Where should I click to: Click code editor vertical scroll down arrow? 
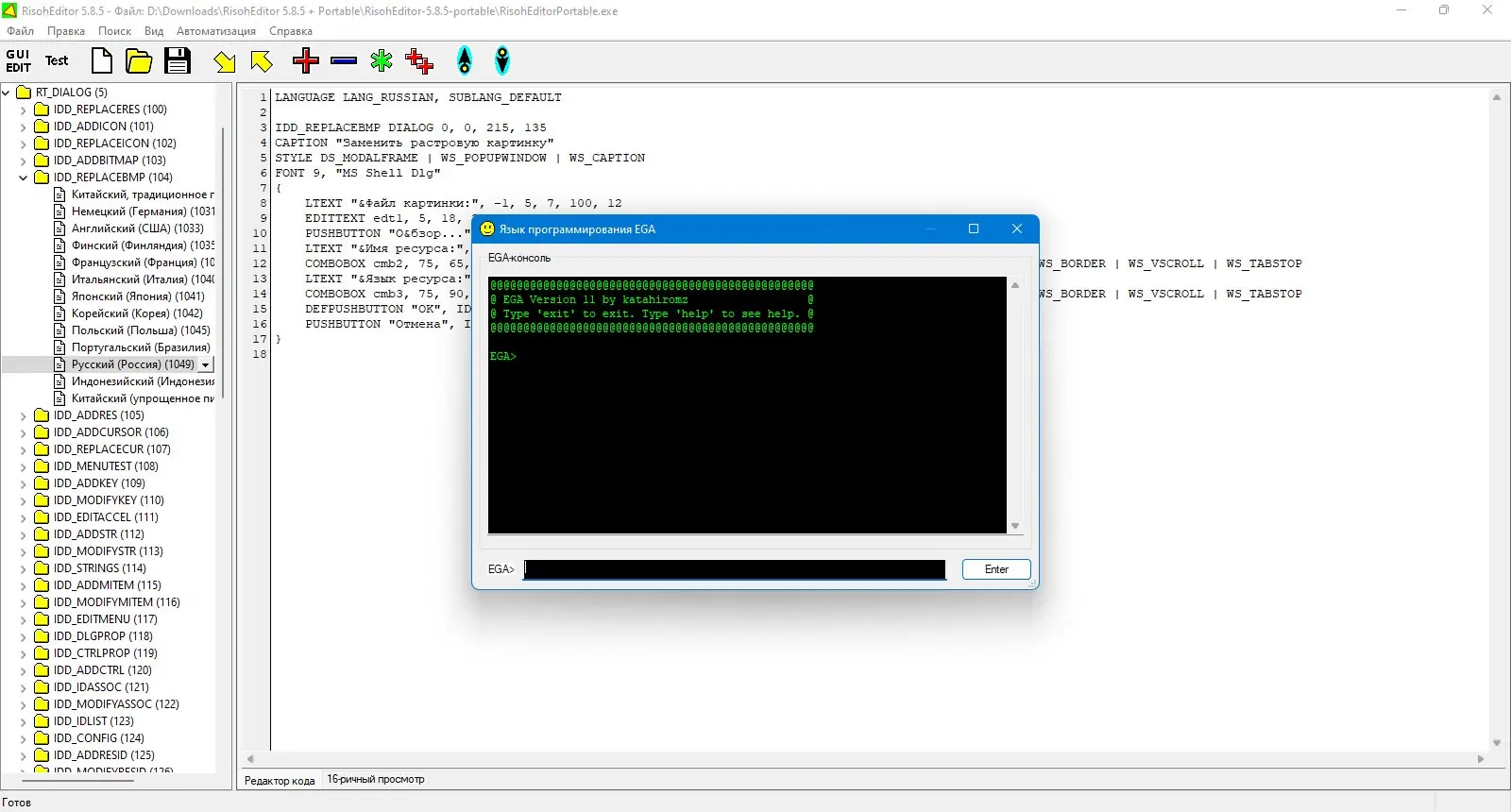click(1497, 743)
